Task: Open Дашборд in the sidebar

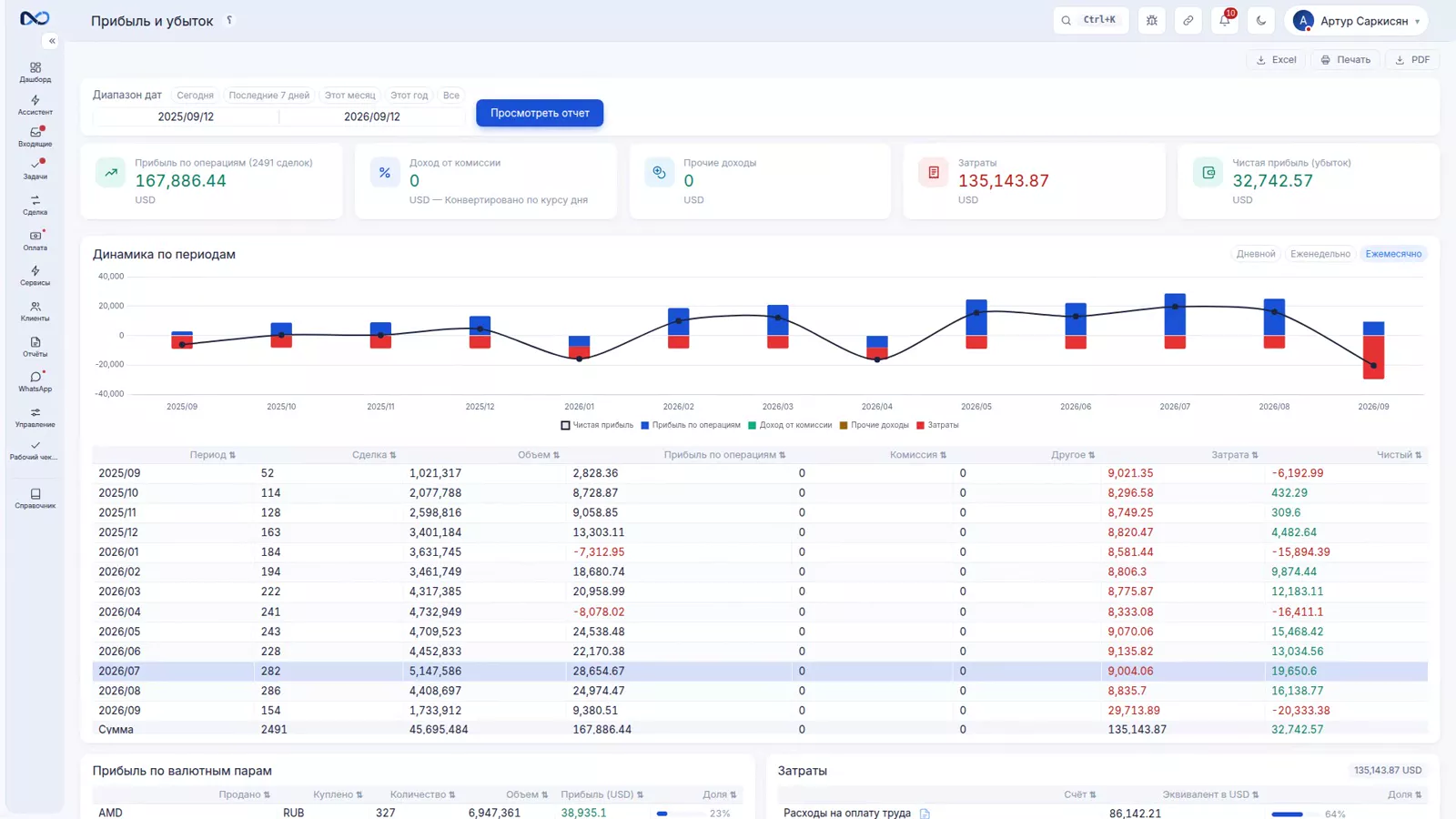Action: pos(35,73)
